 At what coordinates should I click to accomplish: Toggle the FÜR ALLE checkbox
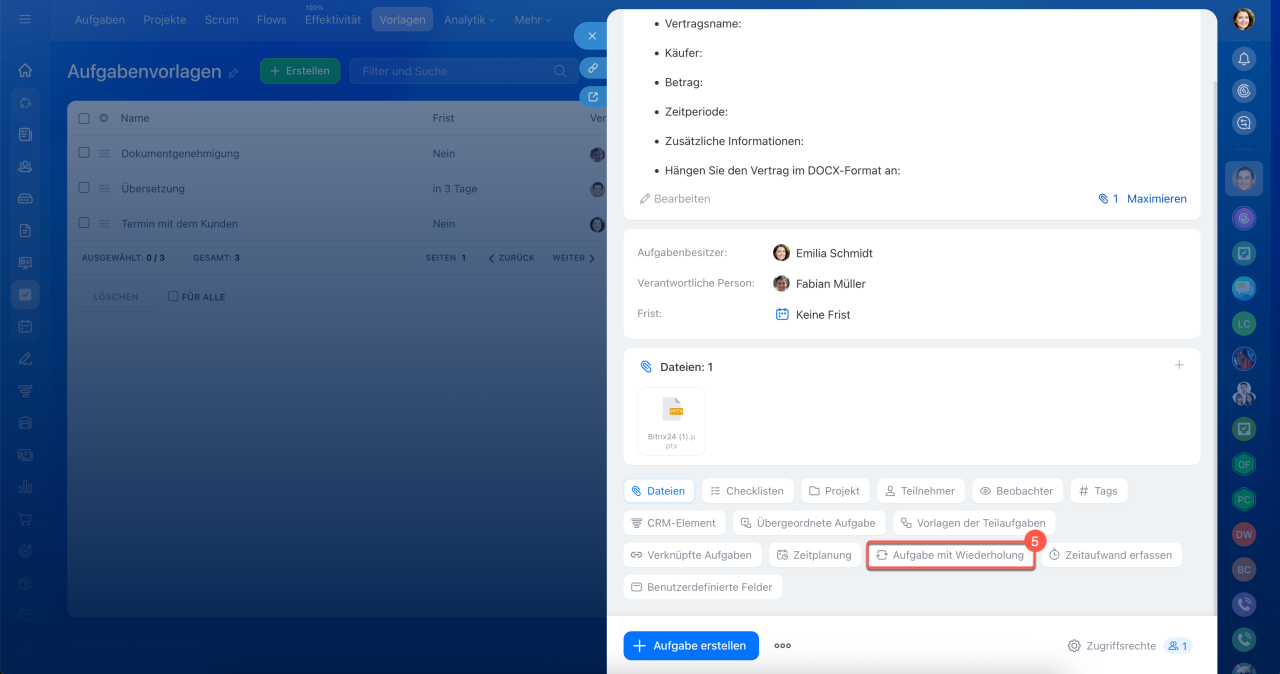(x=173, y=297)
